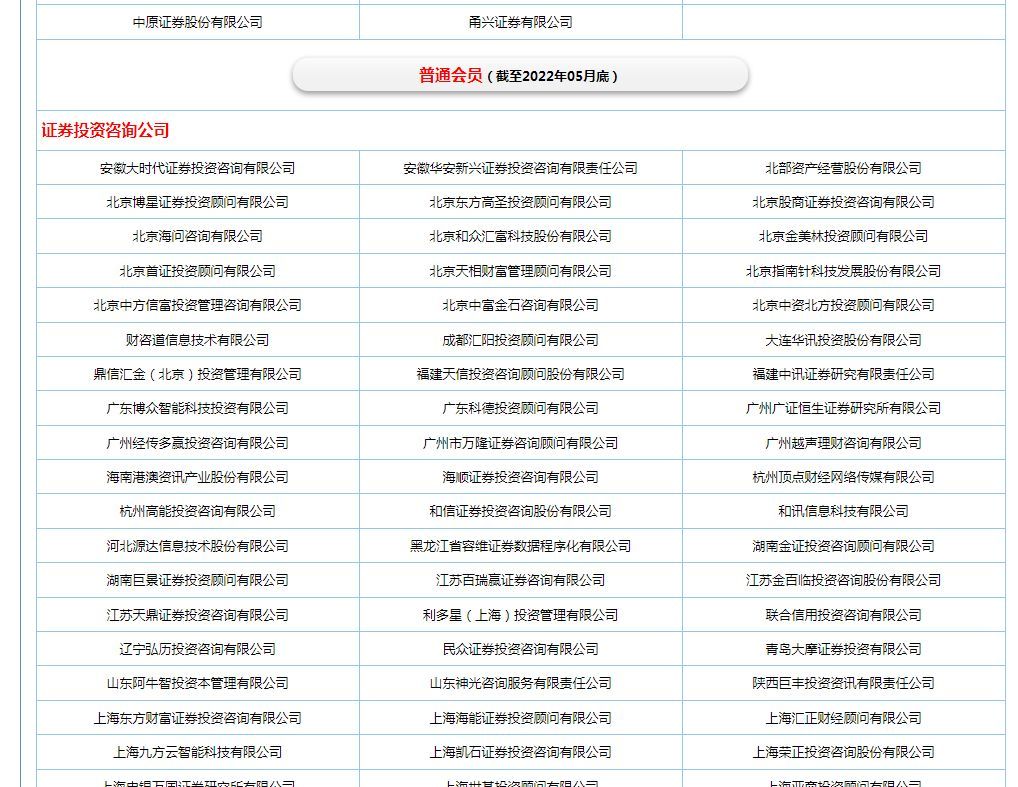Click 北京中资北方投资顾问有限公司
1018x787 pixels.
pos(843,305)
